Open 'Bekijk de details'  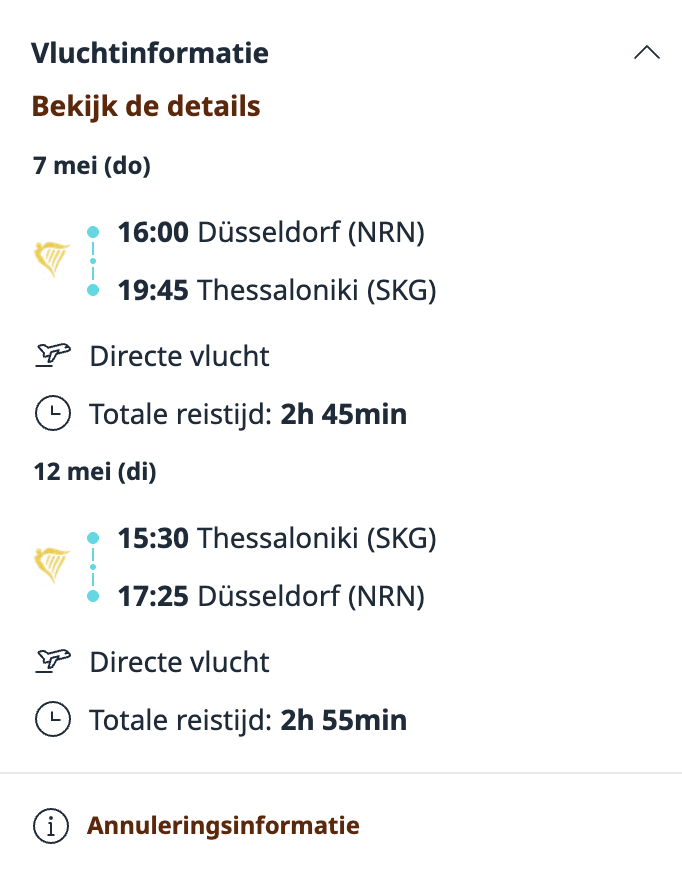click(146, 105)
